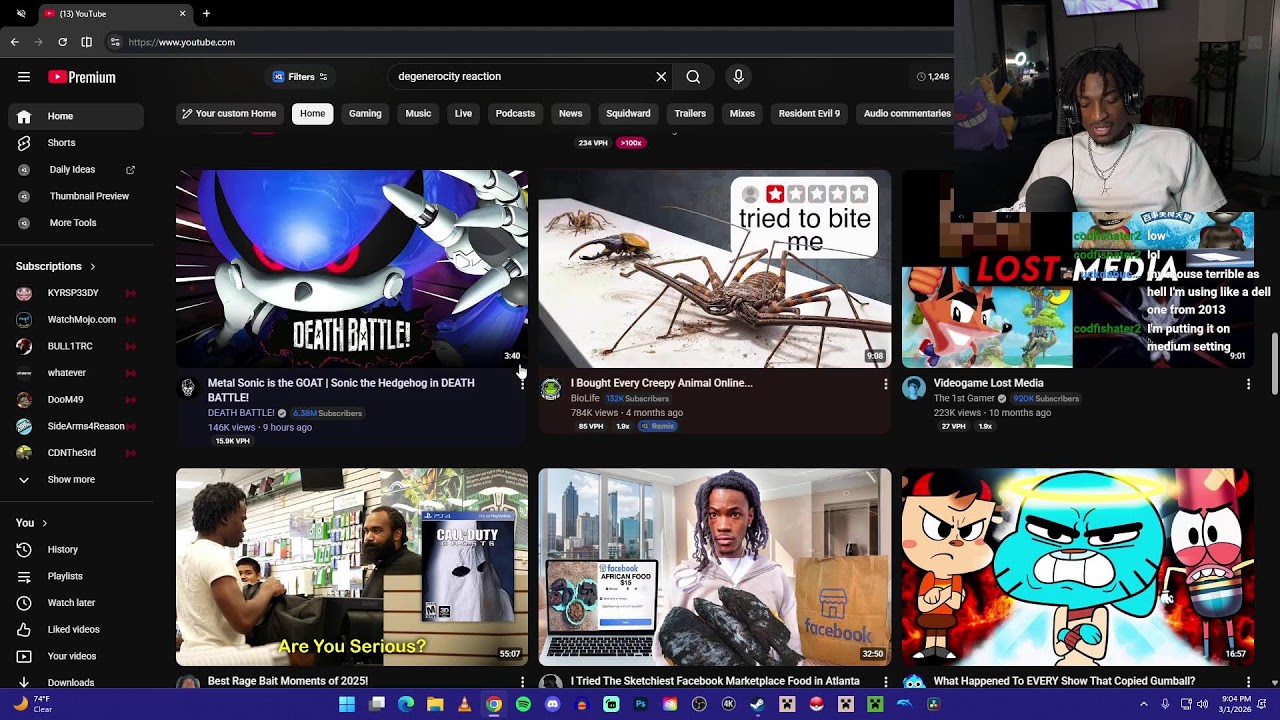Open BioLife channel avatar
This screenshot has height=720, width=1280.
tap(551, 389)
